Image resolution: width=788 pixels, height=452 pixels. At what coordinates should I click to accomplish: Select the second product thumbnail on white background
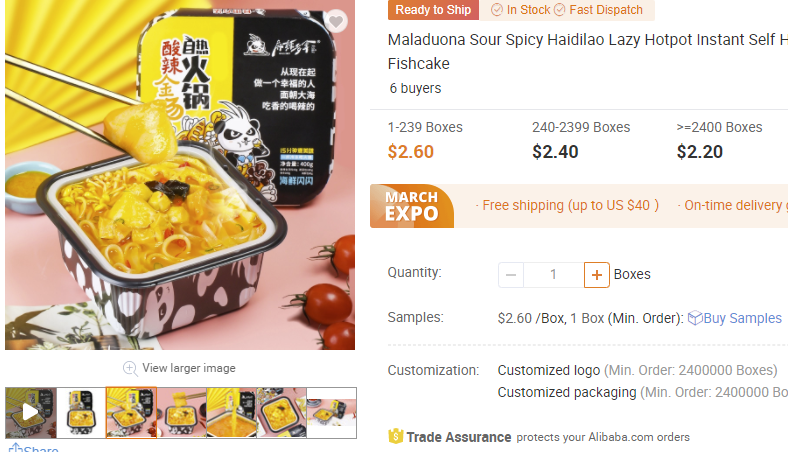pyautogui.click(x=81, y=412)
